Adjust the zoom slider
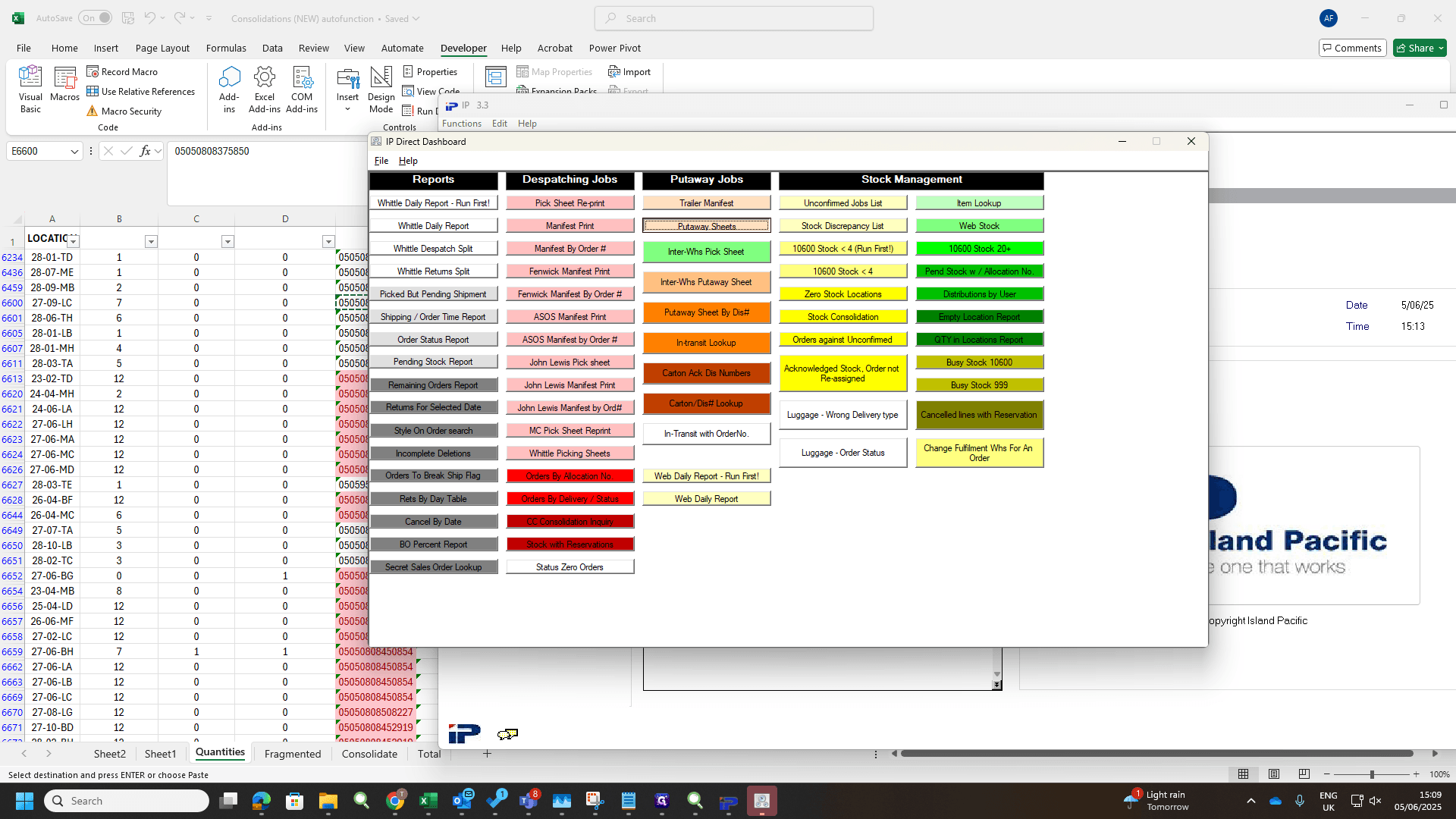Screen dimensions: 1456x819 [1371, 774]
